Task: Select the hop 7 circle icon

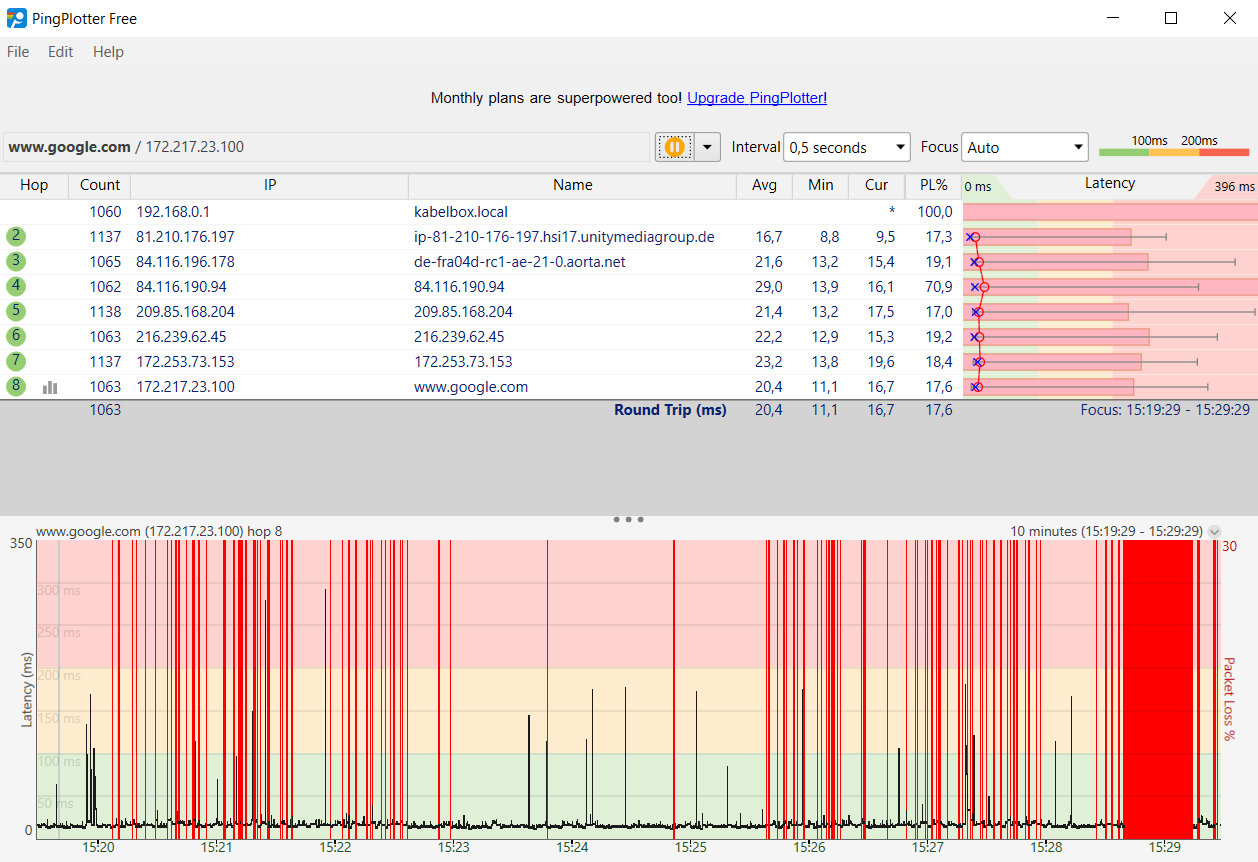Action: tap(16, 362)
